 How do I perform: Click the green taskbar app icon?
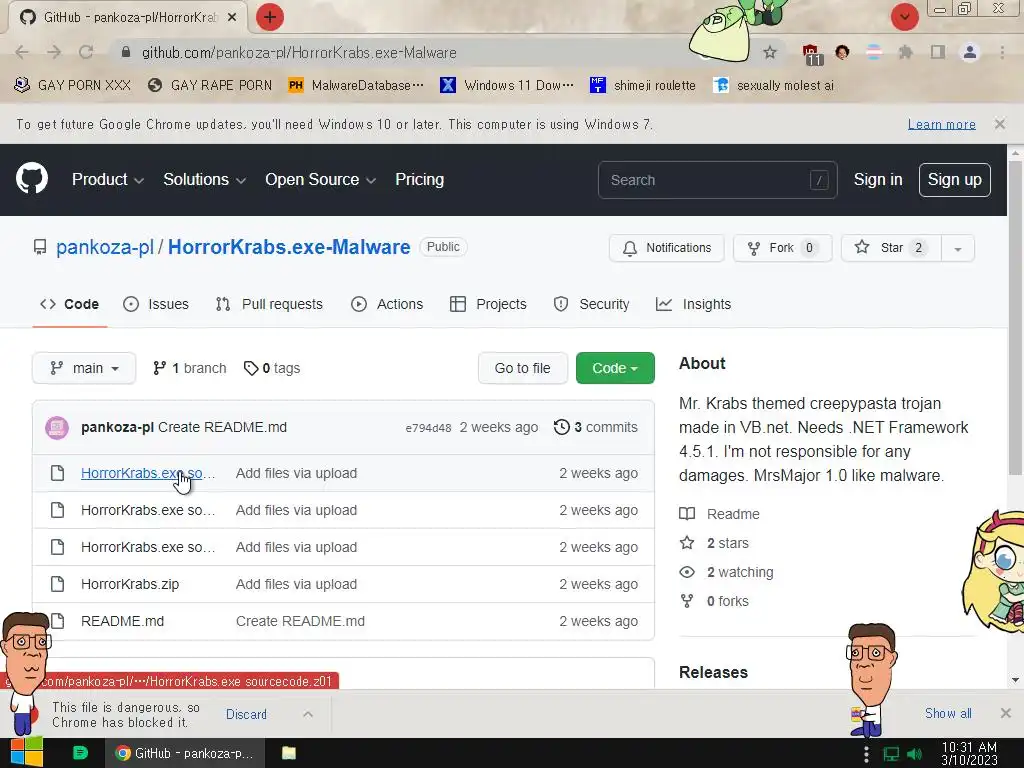point(80,753)
